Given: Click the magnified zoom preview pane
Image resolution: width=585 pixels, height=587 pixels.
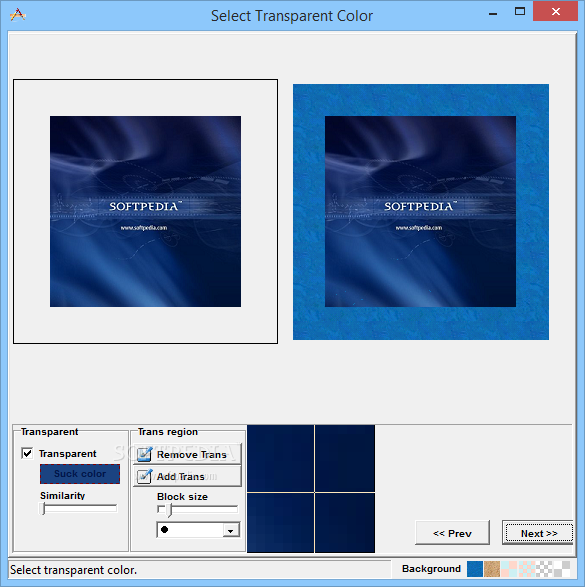Looking at the screenshot, I should [311, 489].
